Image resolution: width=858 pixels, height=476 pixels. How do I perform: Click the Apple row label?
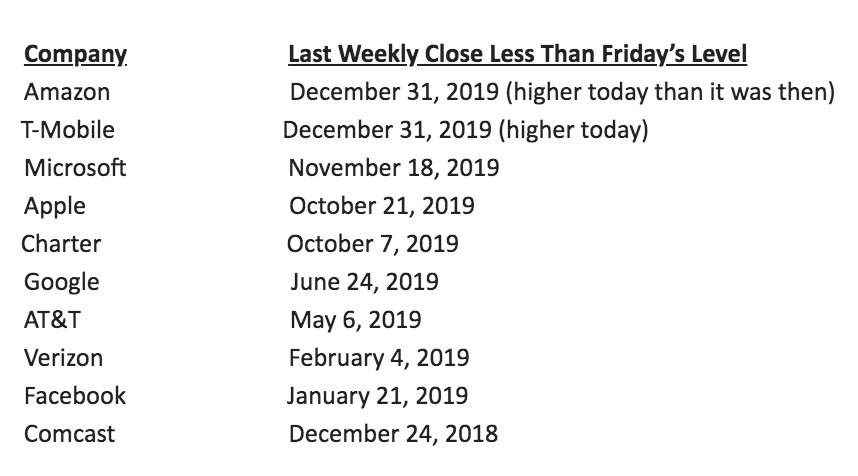[55, 206]
